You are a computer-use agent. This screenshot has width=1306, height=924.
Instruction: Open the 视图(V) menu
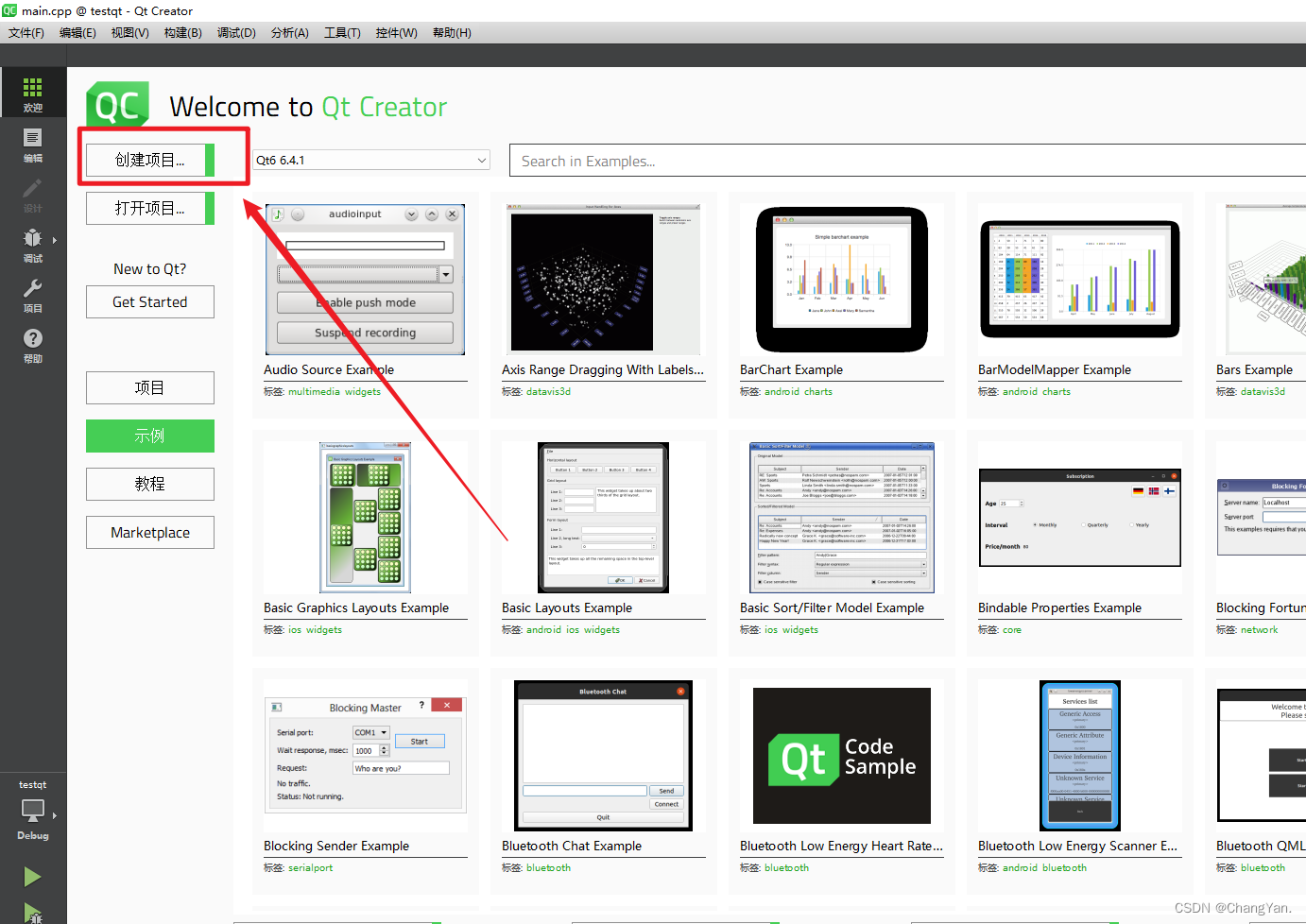point(130,32)
